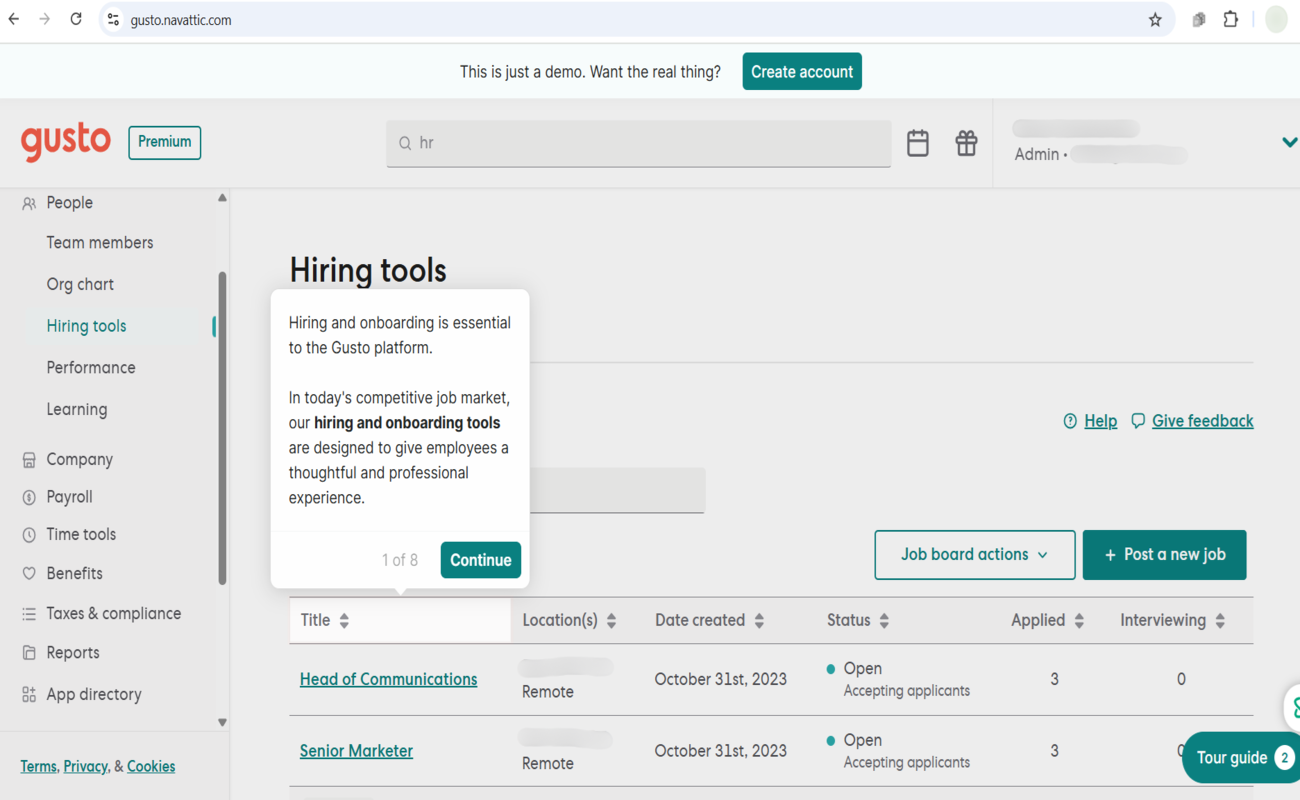This screenshot has height=800, width=1300.
Task: Open the Cookies link in the footer
Action: click(151, 767)
